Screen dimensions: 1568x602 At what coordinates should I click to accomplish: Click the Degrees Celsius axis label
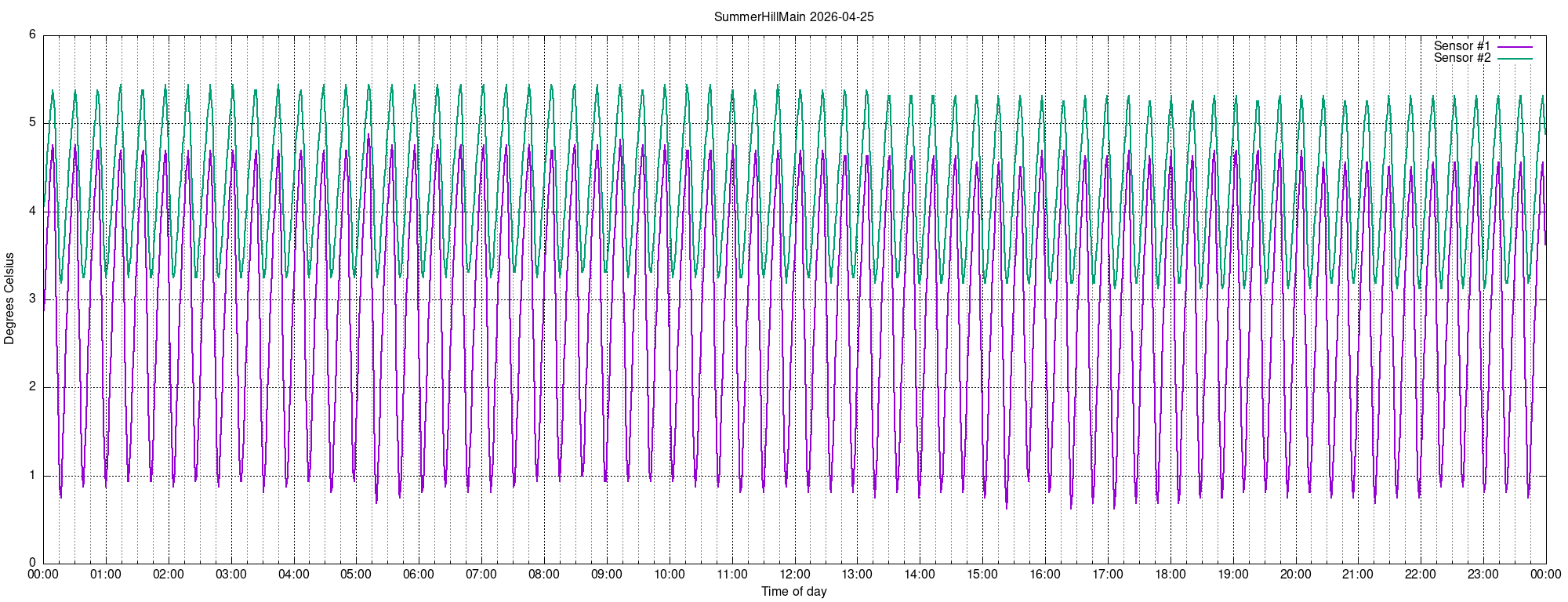coord(9,298)
